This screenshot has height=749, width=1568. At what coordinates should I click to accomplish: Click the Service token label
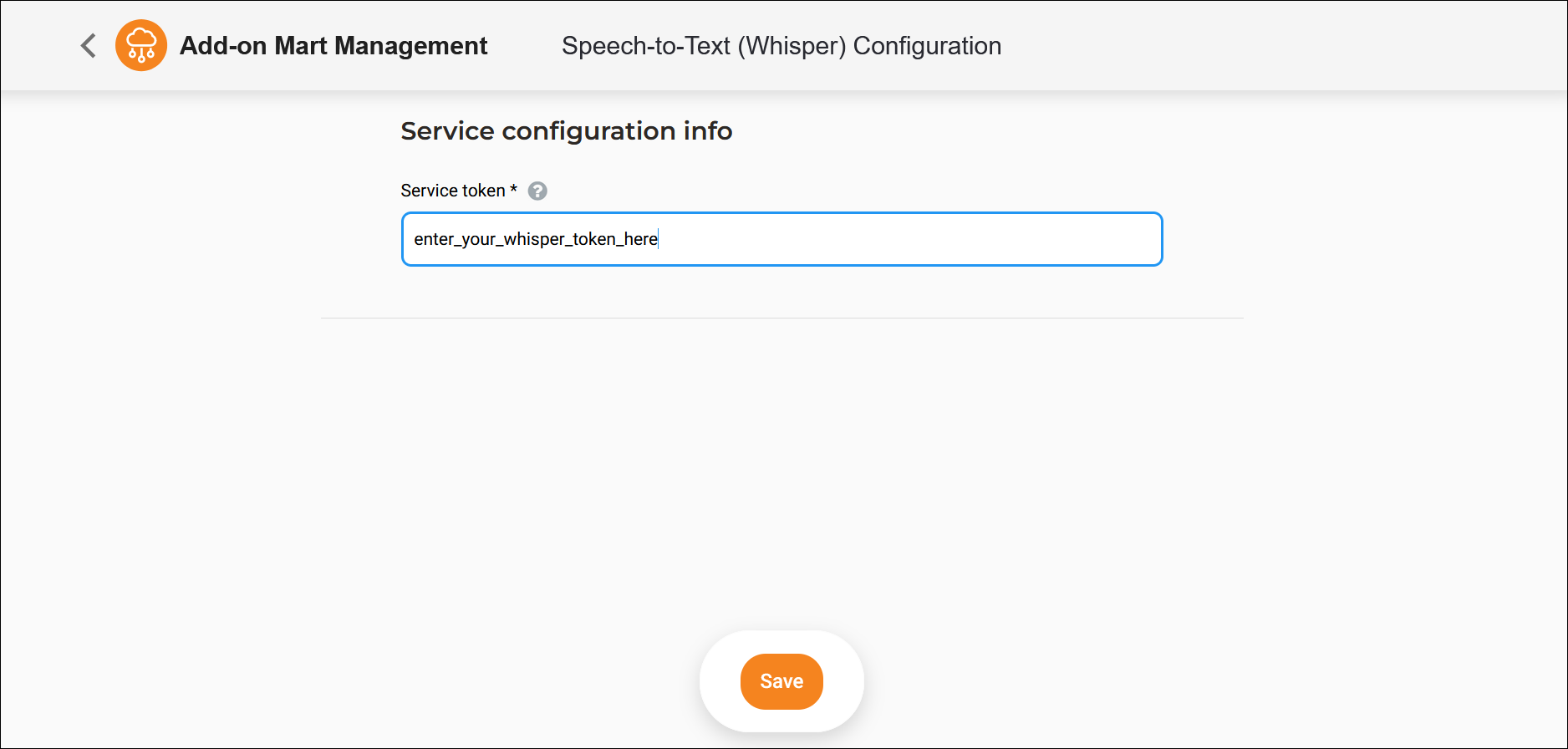tap(459, 191)
